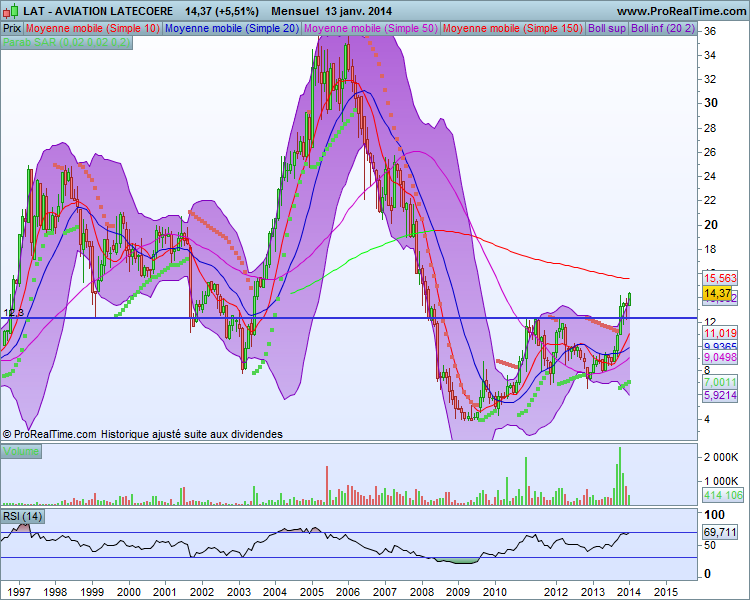
Task: Click the 50 level on RSI axis
Action: pyautogui.click(x=711, y=545)
